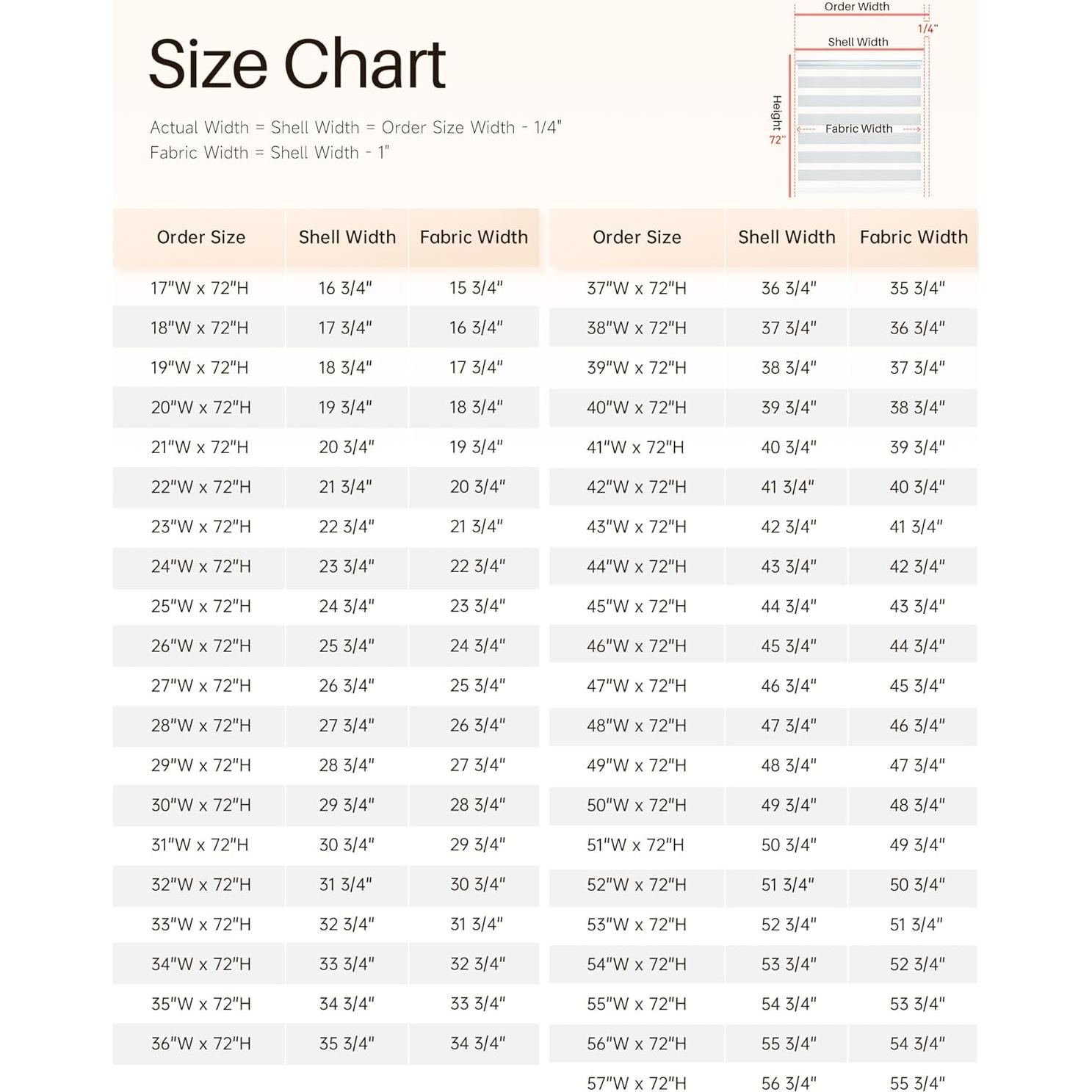Image resolution: width=1092 pixels, height=1092 pixels.
Task: Click the Actual Width formula line
Action: point(355,128)
